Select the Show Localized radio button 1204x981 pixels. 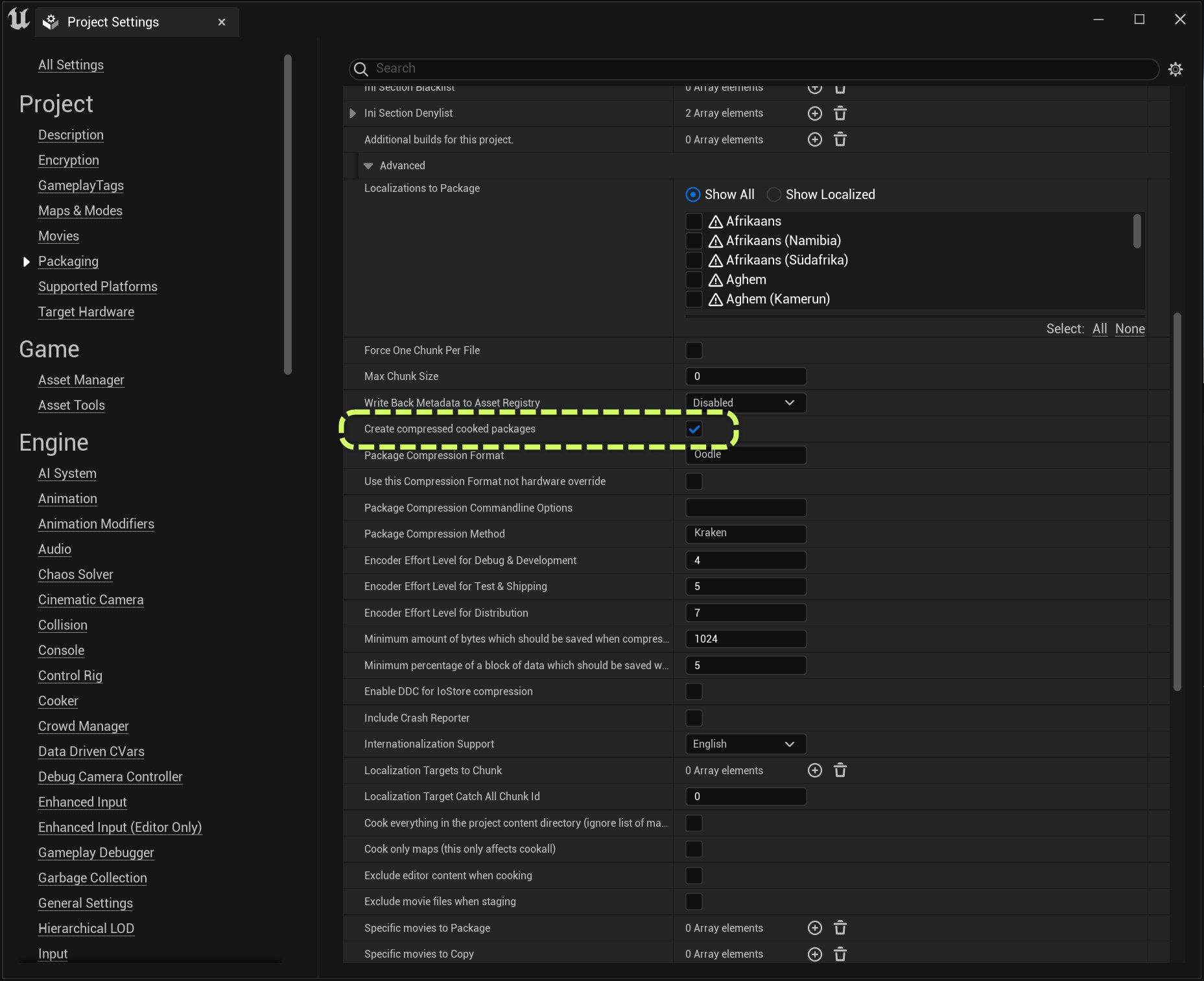pos(774,195)
